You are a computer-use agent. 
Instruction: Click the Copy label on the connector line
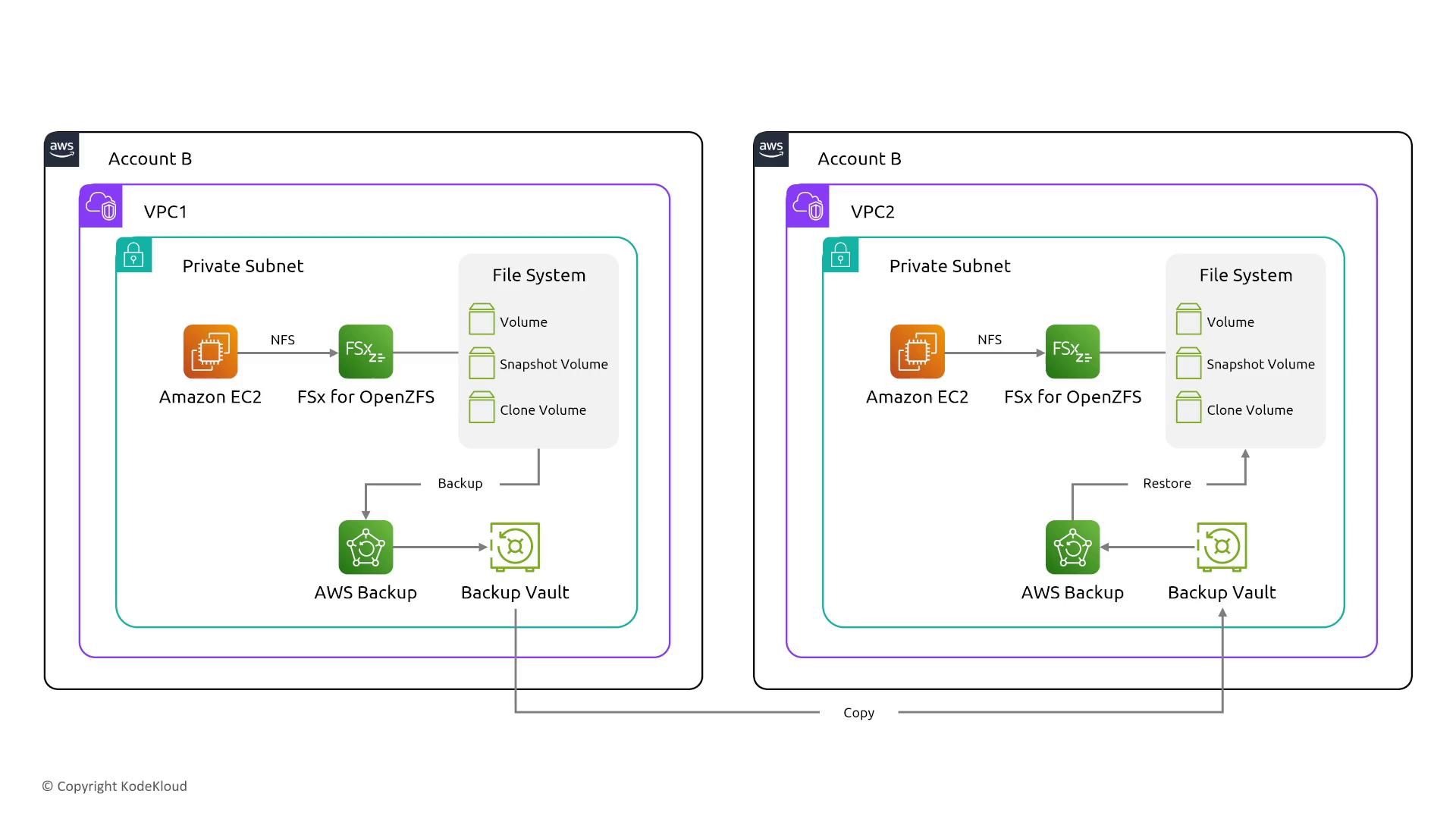(858, 713)
